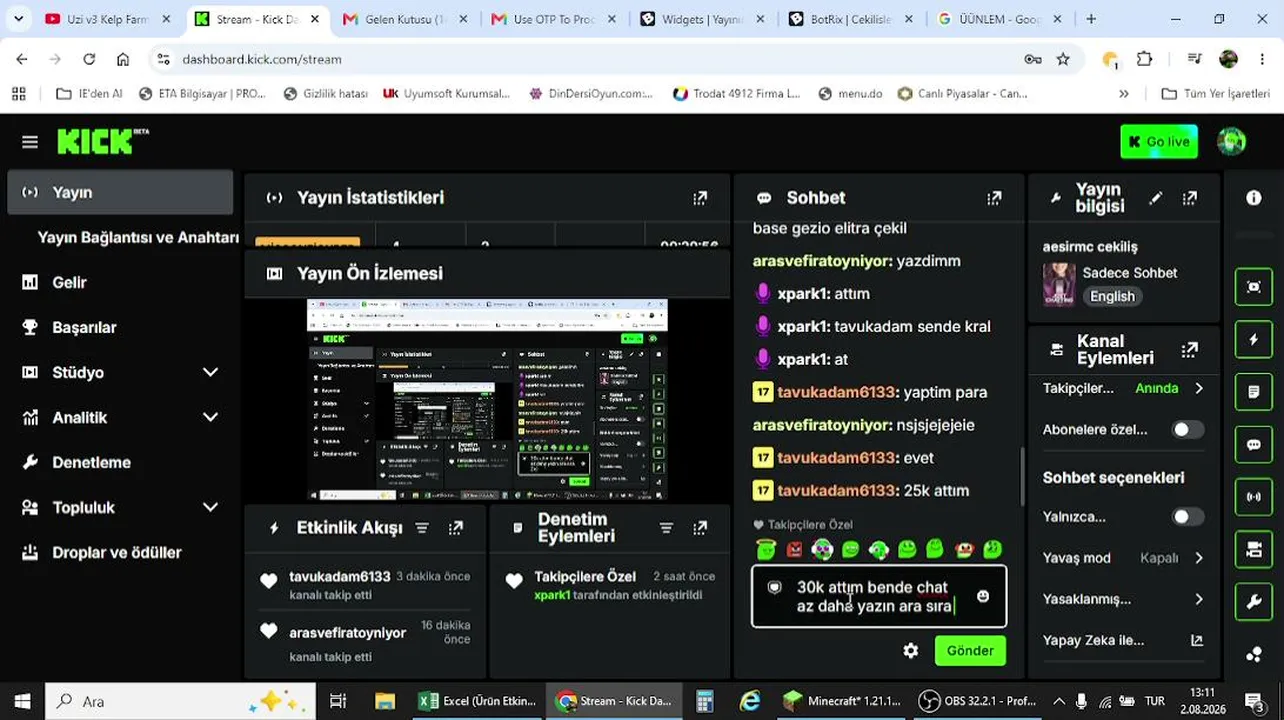Send the chat message with Gönder
This screenshot has width=1284, height=720.
tap(970, 651)
